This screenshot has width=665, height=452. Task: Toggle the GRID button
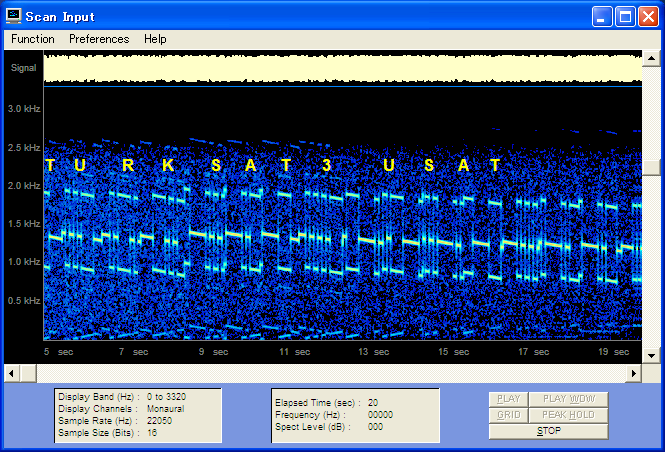click(x=509, y=415)
